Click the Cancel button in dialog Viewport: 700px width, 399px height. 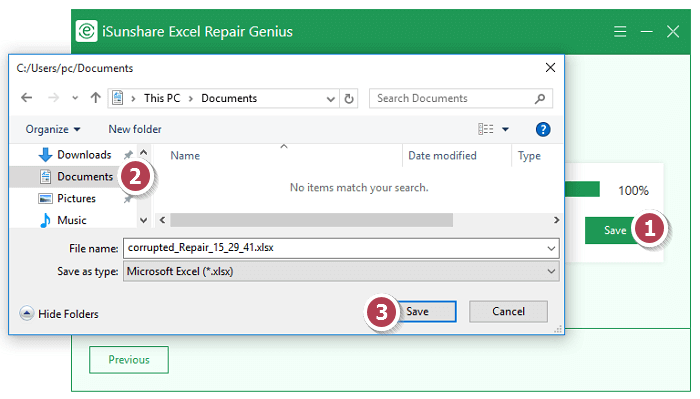tap(508, 312)
